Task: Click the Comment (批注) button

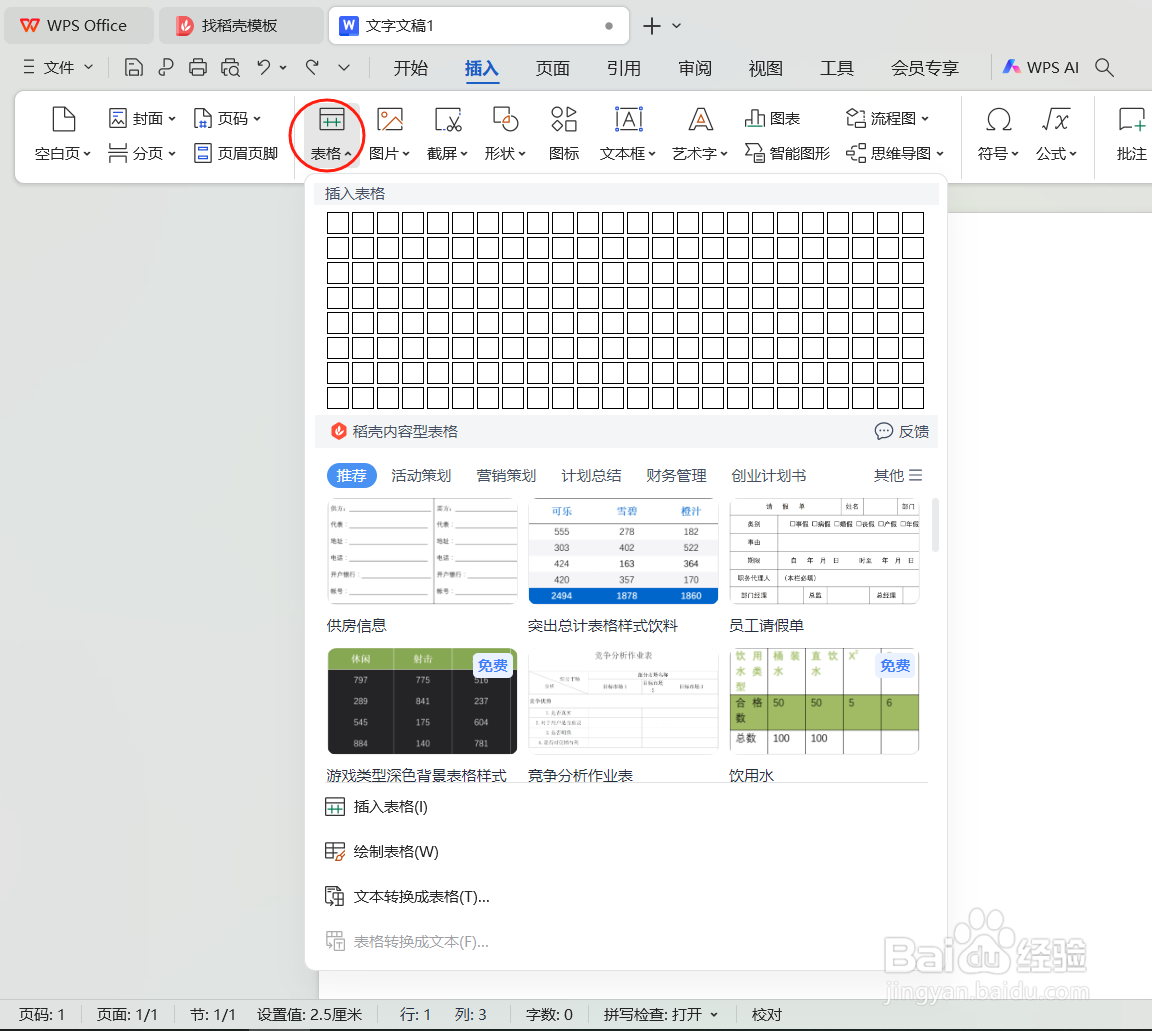Action: click(x=1131, y=134)
